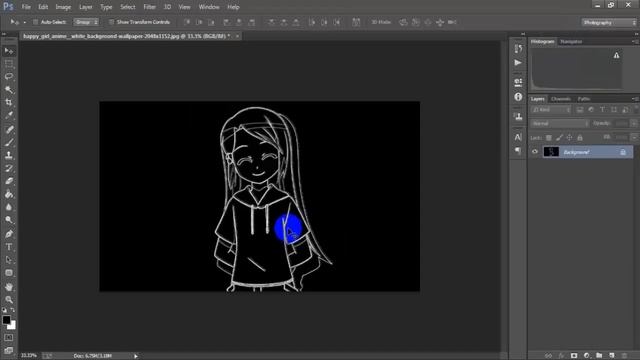Screen dimensions: 640x360
Task: Select the Paint Bucket tool
Action: [x=9, y=194]
